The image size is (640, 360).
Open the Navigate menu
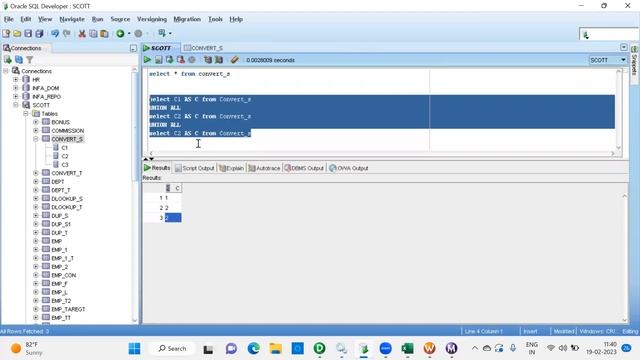click(72, 19)
